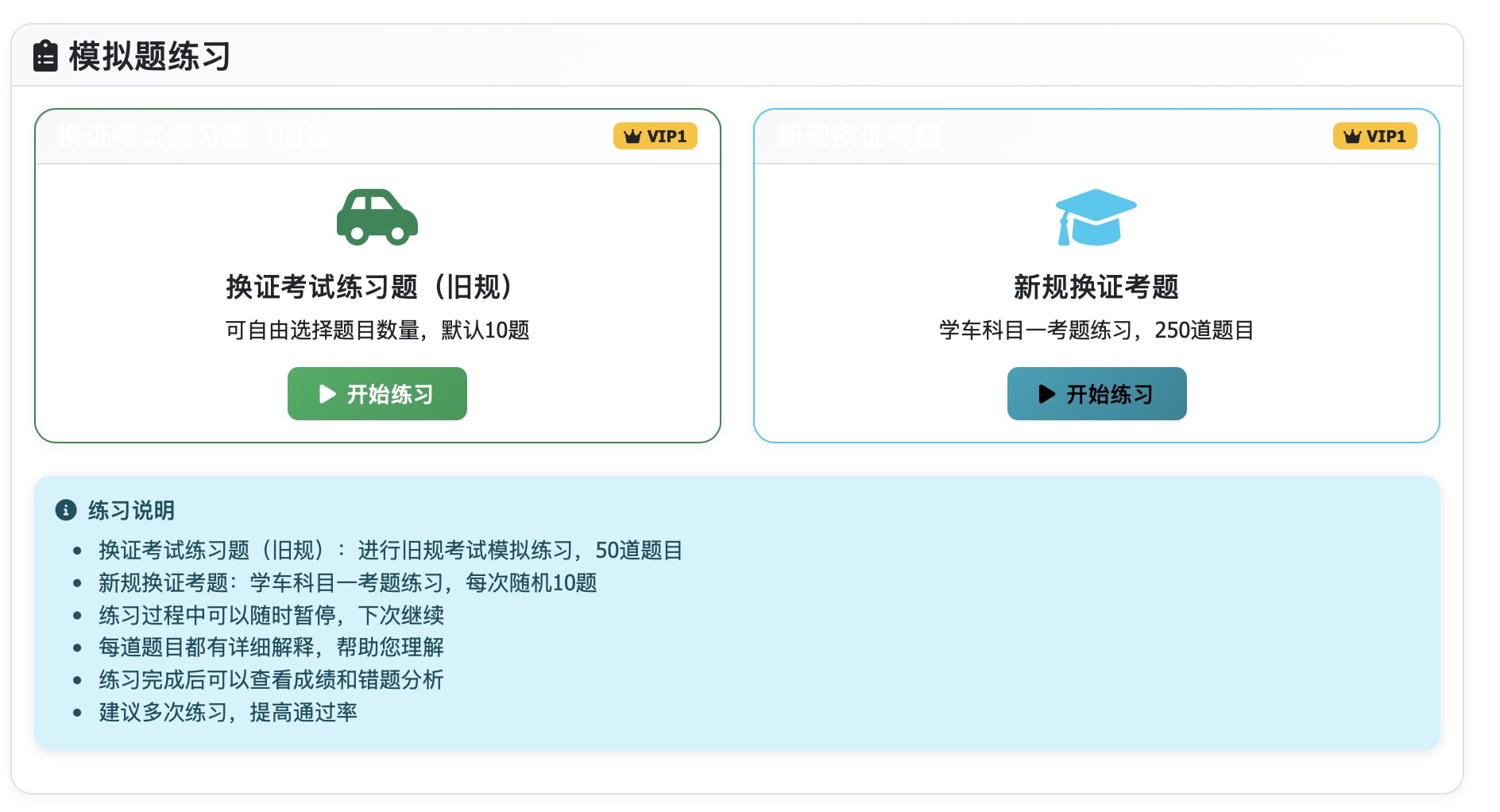Click the play triangle inside the green 开始练习 button
The width and height of the screenshot is (1500, 812).
click(326, 393)
